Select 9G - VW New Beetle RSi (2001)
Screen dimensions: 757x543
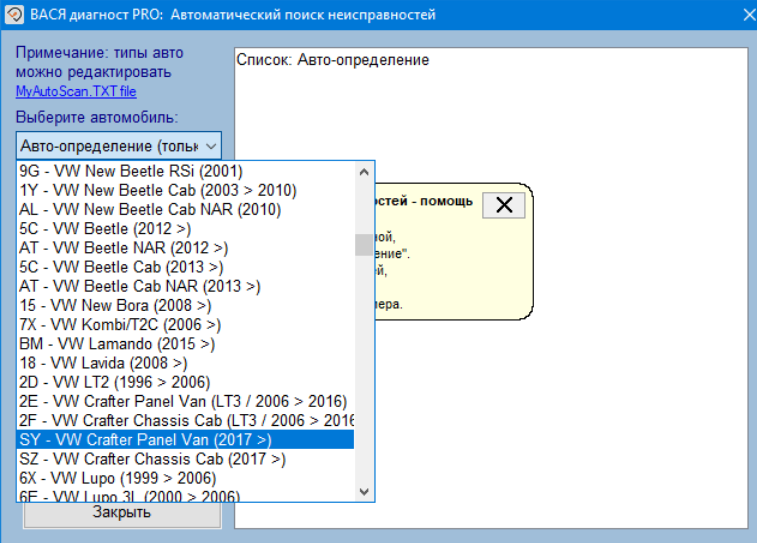click(x=185, y=171)
